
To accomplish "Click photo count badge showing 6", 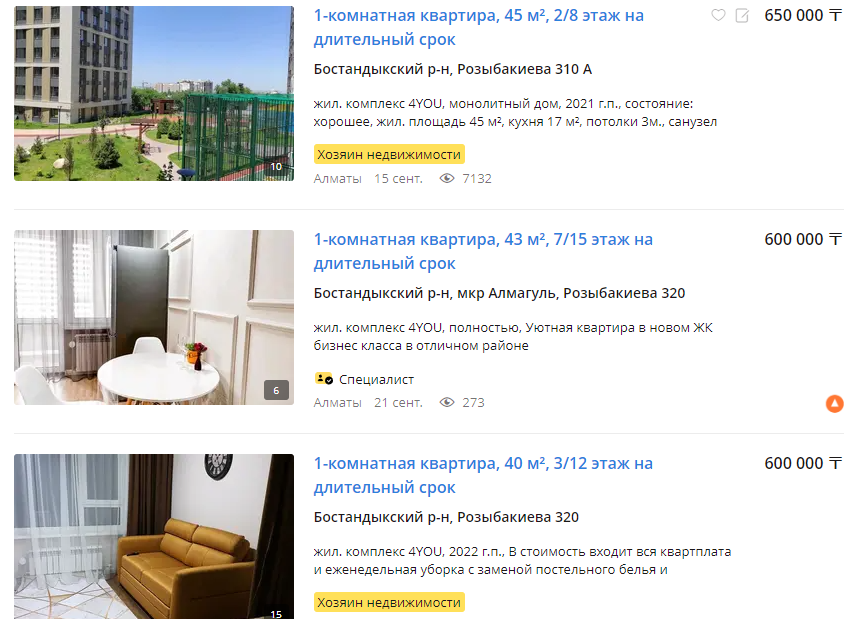I will (276, 390).
